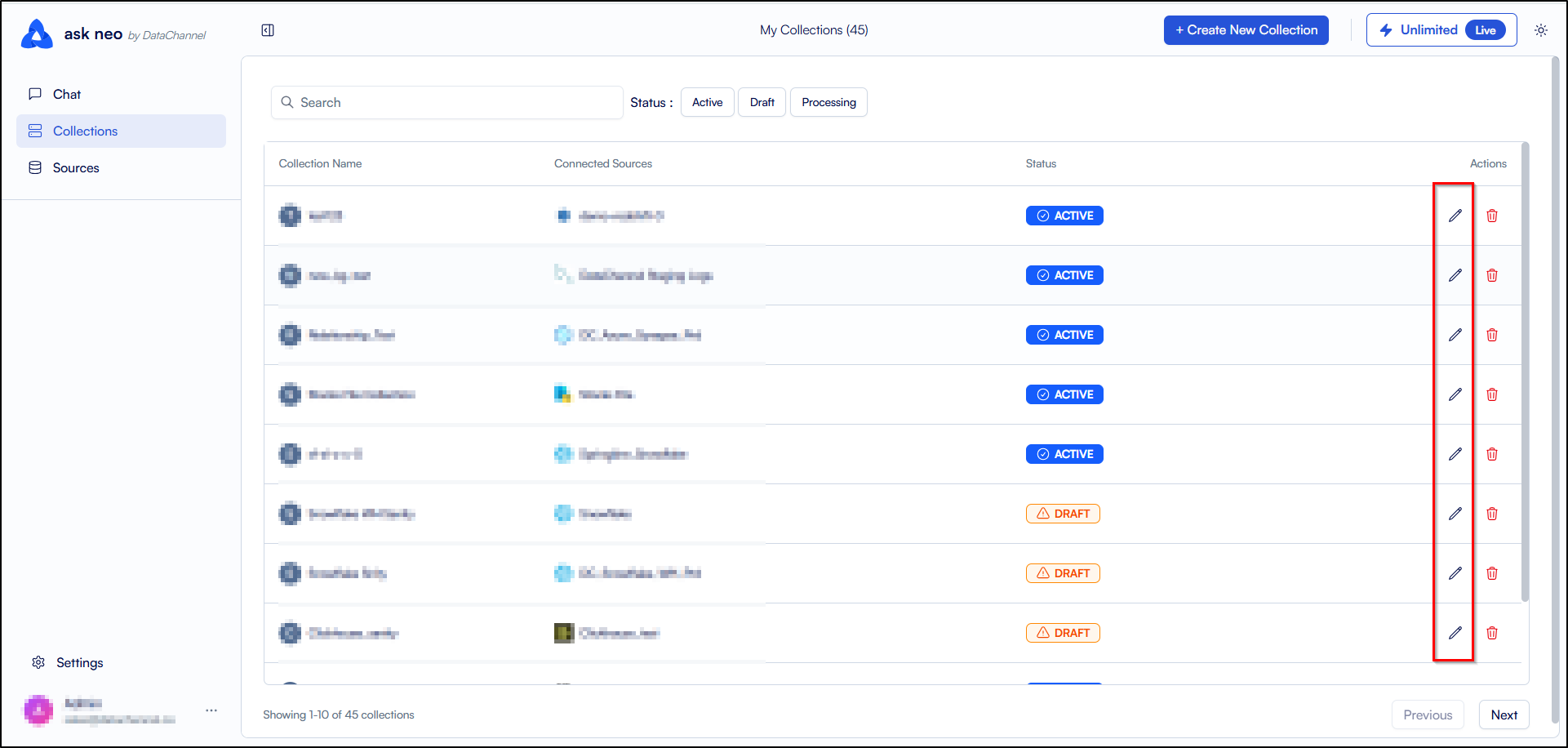
Task: Click the last DRAFT status badge
Action: pos(1063,633)
